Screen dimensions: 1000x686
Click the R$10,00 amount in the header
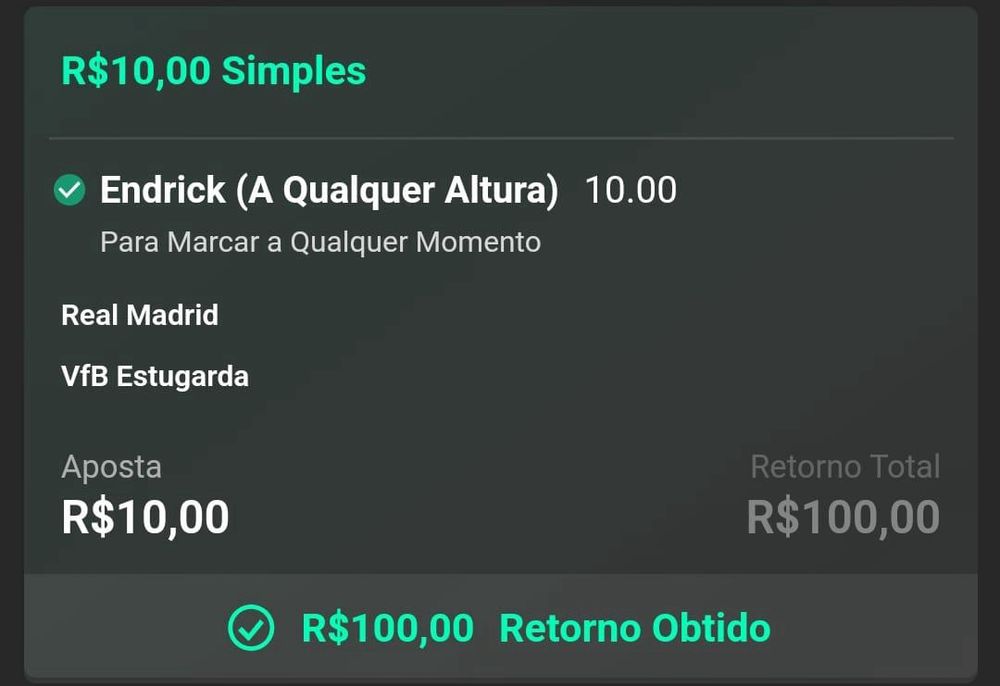tap(136, 71)
